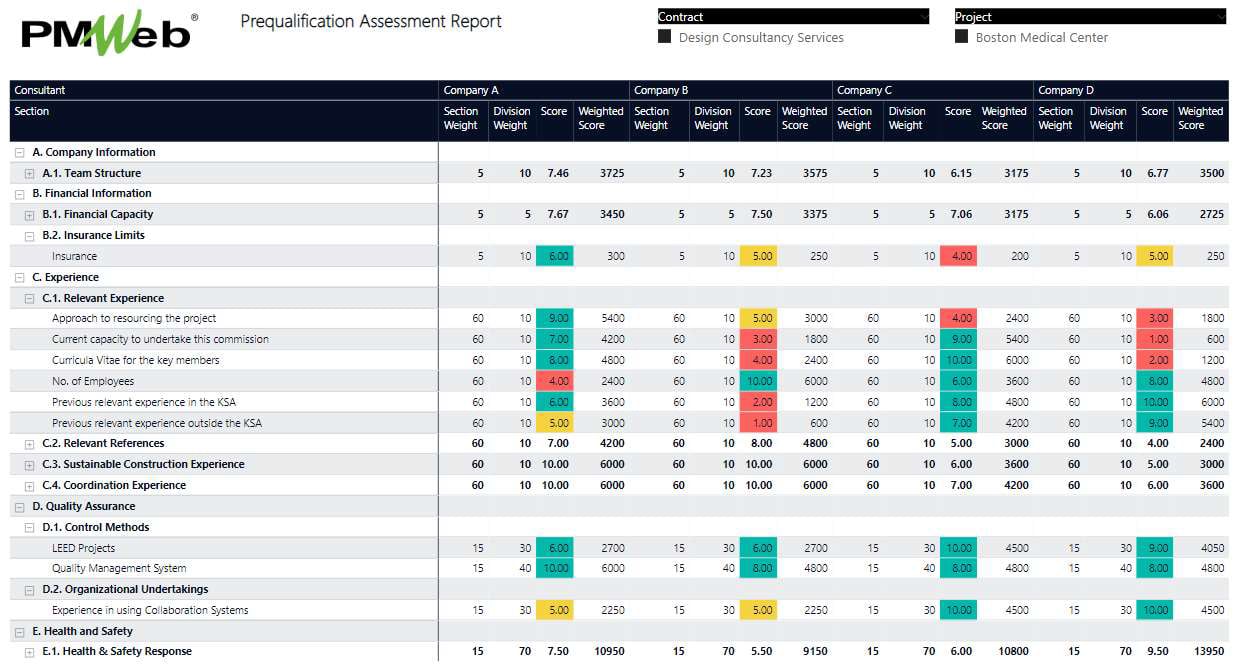Expand the A.1 Team Structure section

[x=29, y=172]
